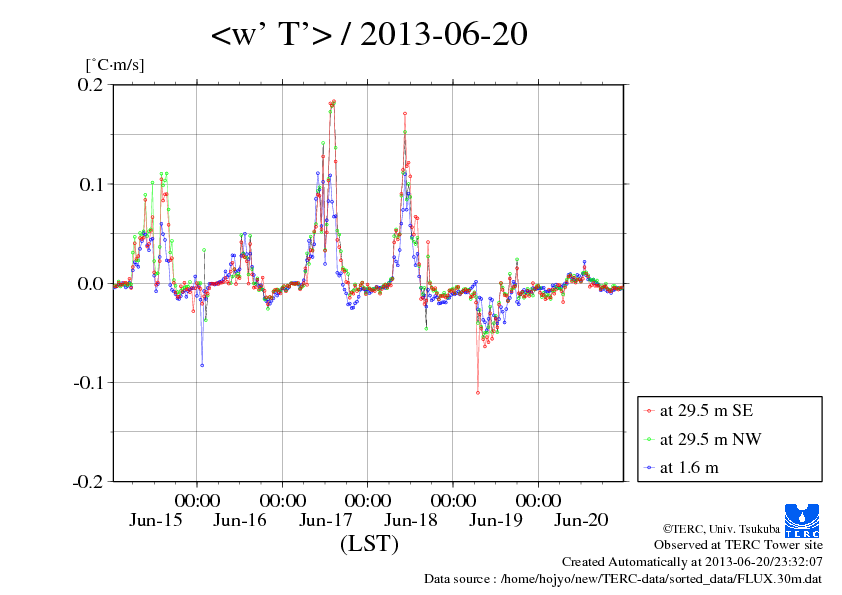Click the y-axis value 0.1
The width and height of the screenshot is (842, 595).
pos(90,184)
